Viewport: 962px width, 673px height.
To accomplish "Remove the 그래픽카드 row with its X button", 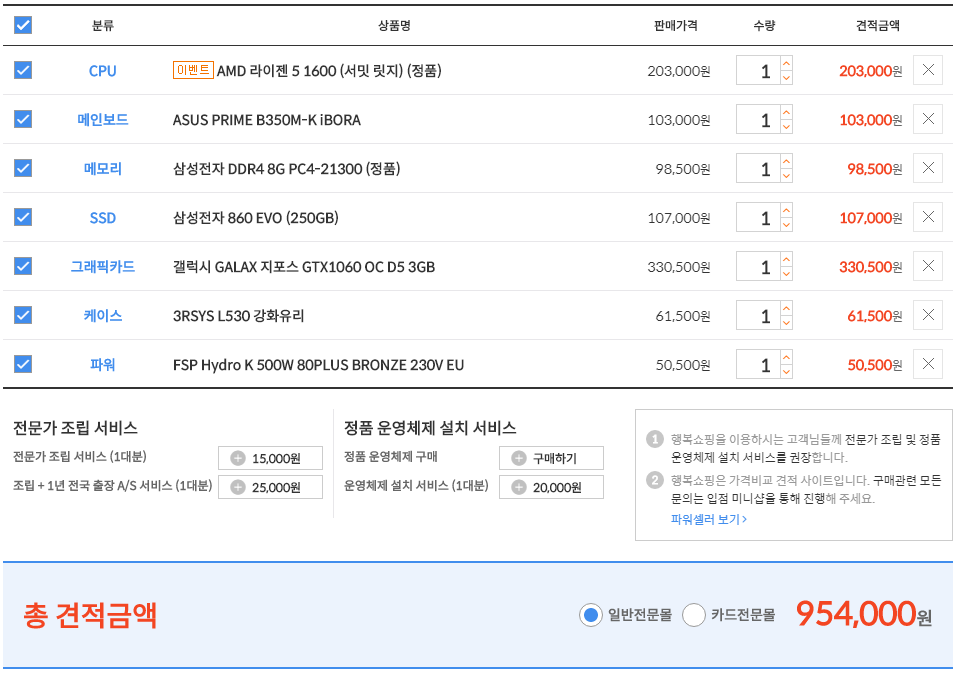I will 927,266.
